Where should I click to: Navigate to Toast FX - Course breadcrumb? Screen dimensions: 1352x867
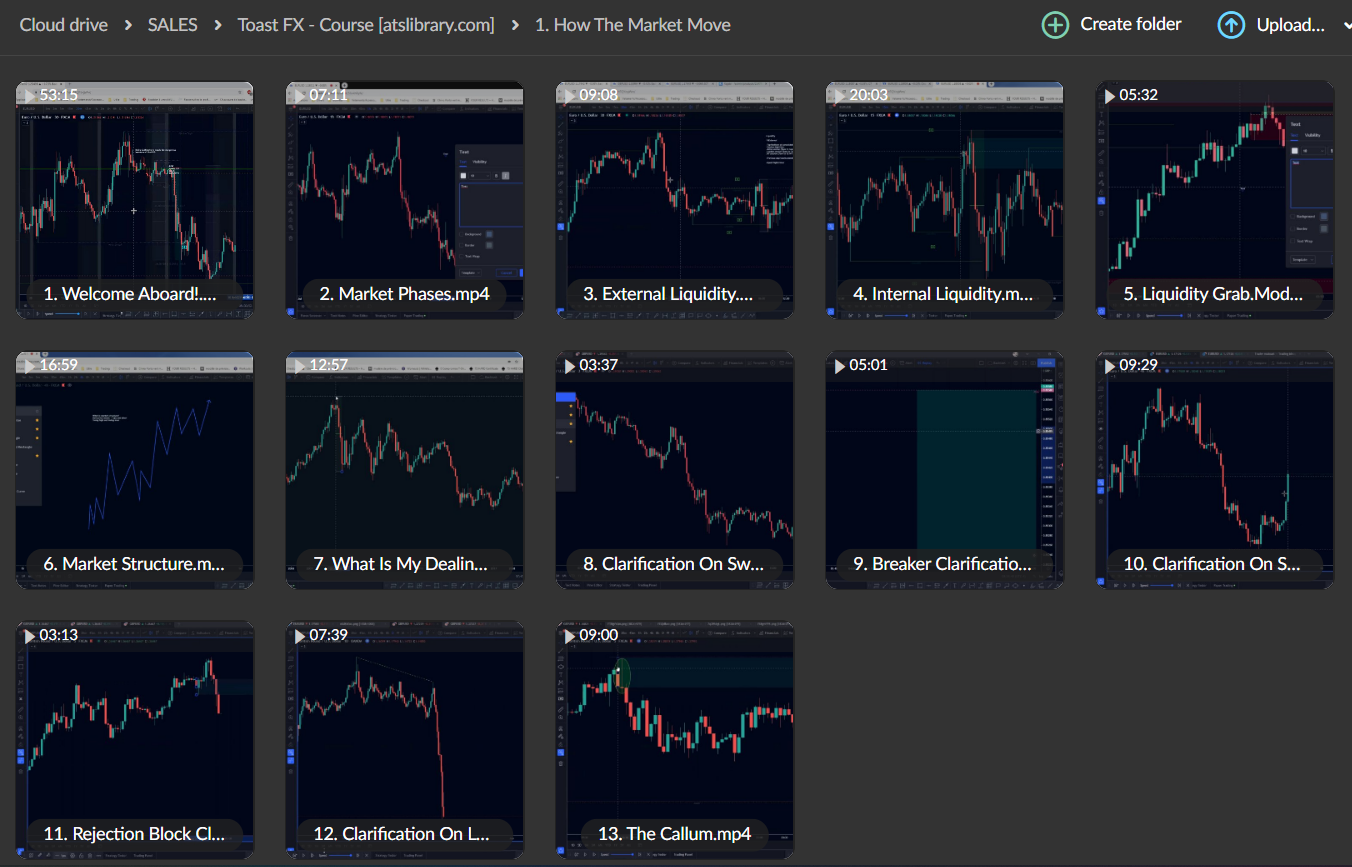(x=365, y=25)
